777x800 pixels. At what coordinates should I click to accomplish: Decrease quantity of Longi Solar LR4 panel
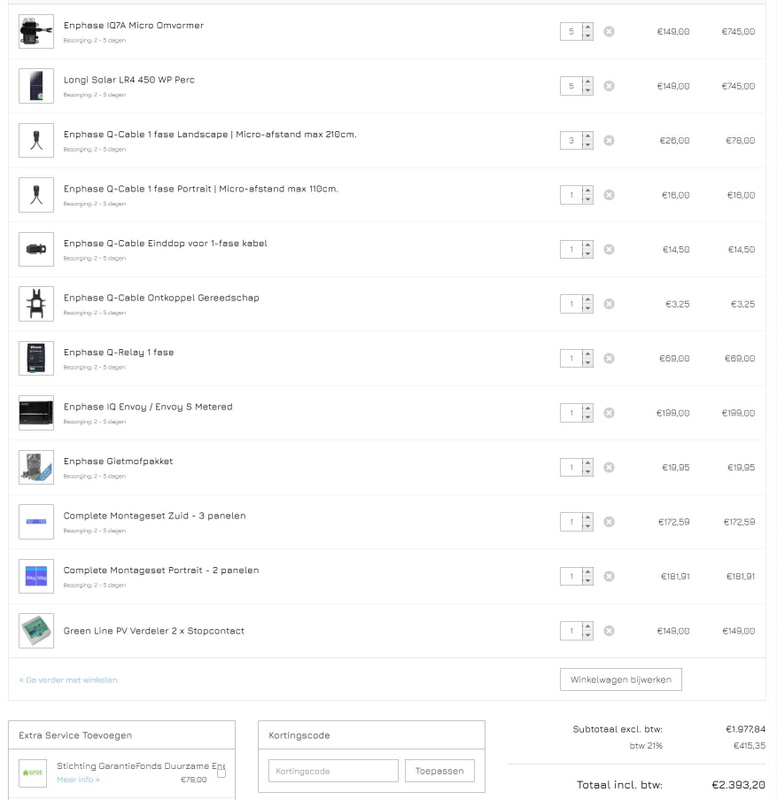tap(588, 90)
